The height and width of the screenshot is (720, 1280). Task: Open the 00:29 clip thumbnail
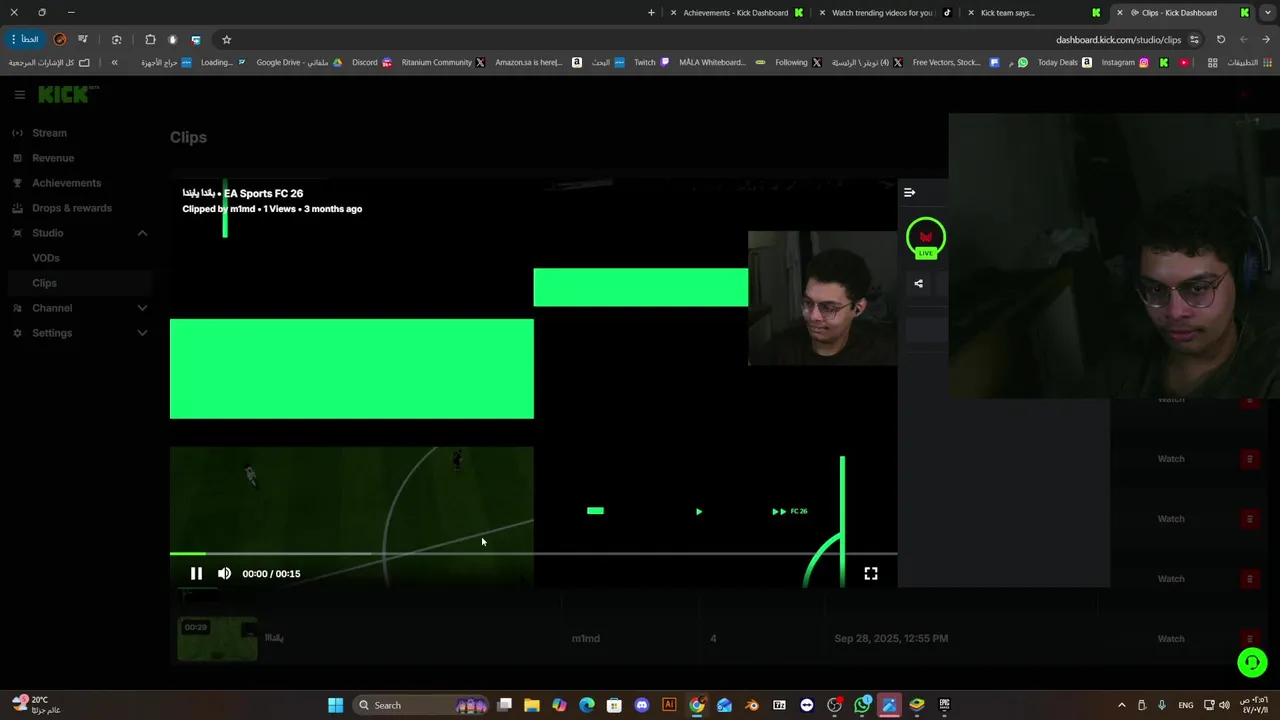217,639
